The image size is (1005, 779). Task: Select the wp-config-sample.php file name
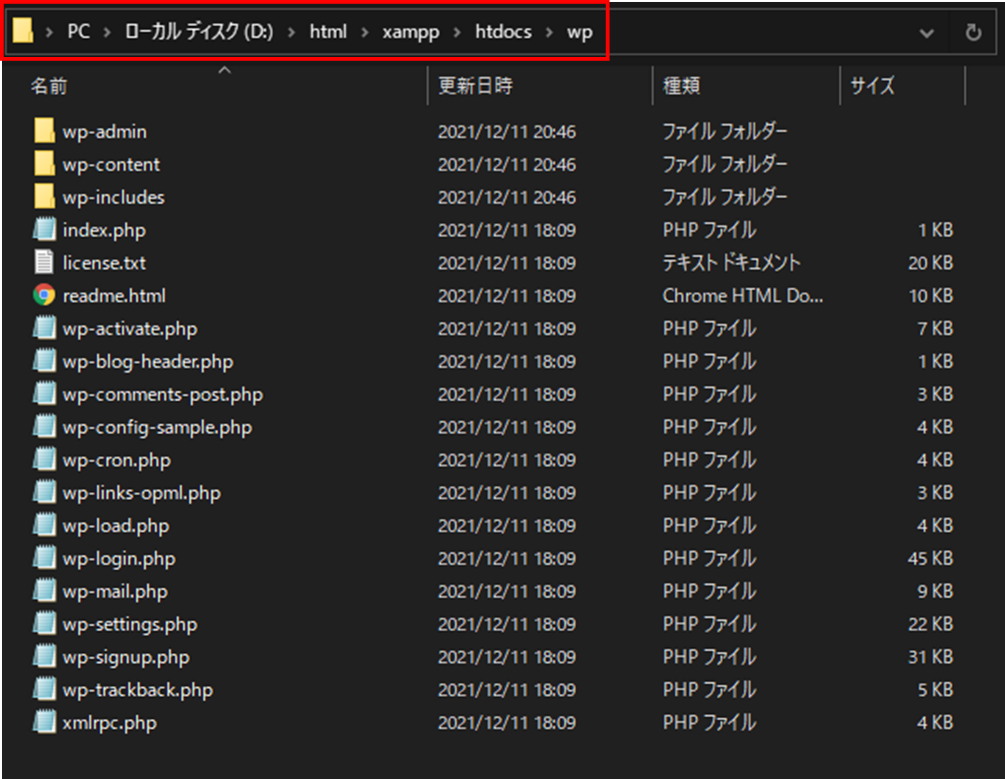[x=157, y=427]
